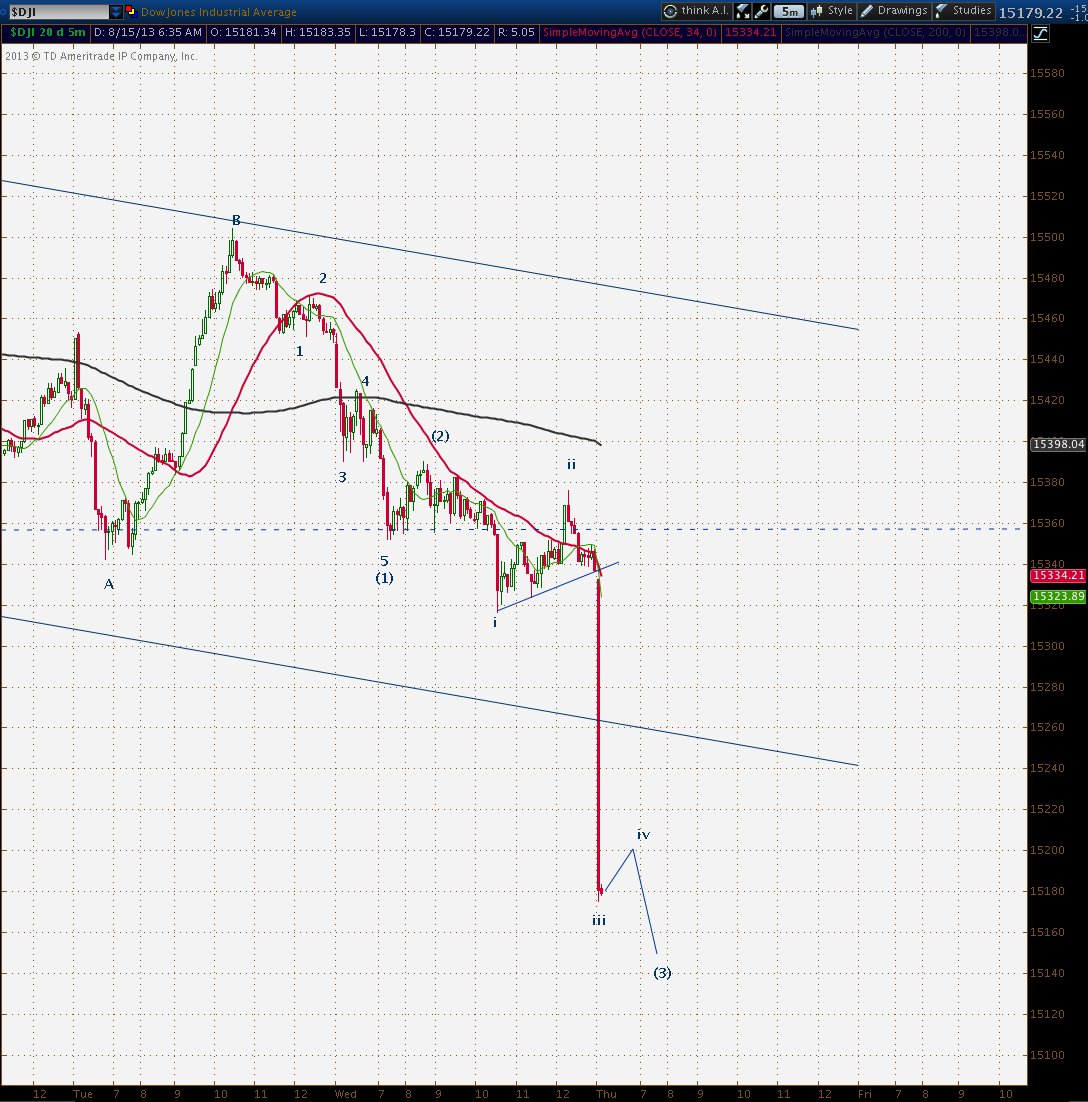This screenshot has height=1102, width=1088.
Task: Open the think A.I. button
Action: 696,11
